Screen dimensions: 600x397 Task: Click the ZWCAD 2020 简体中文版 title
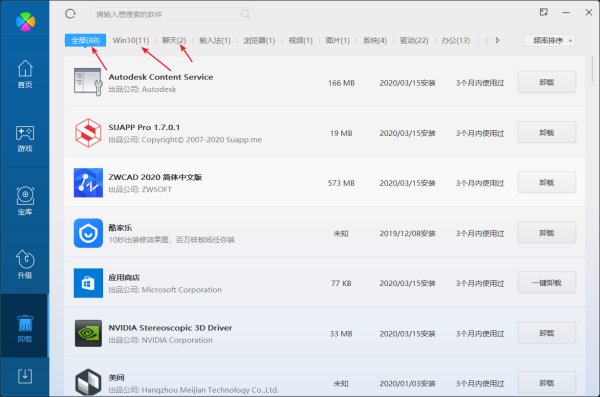pos(155,177)
